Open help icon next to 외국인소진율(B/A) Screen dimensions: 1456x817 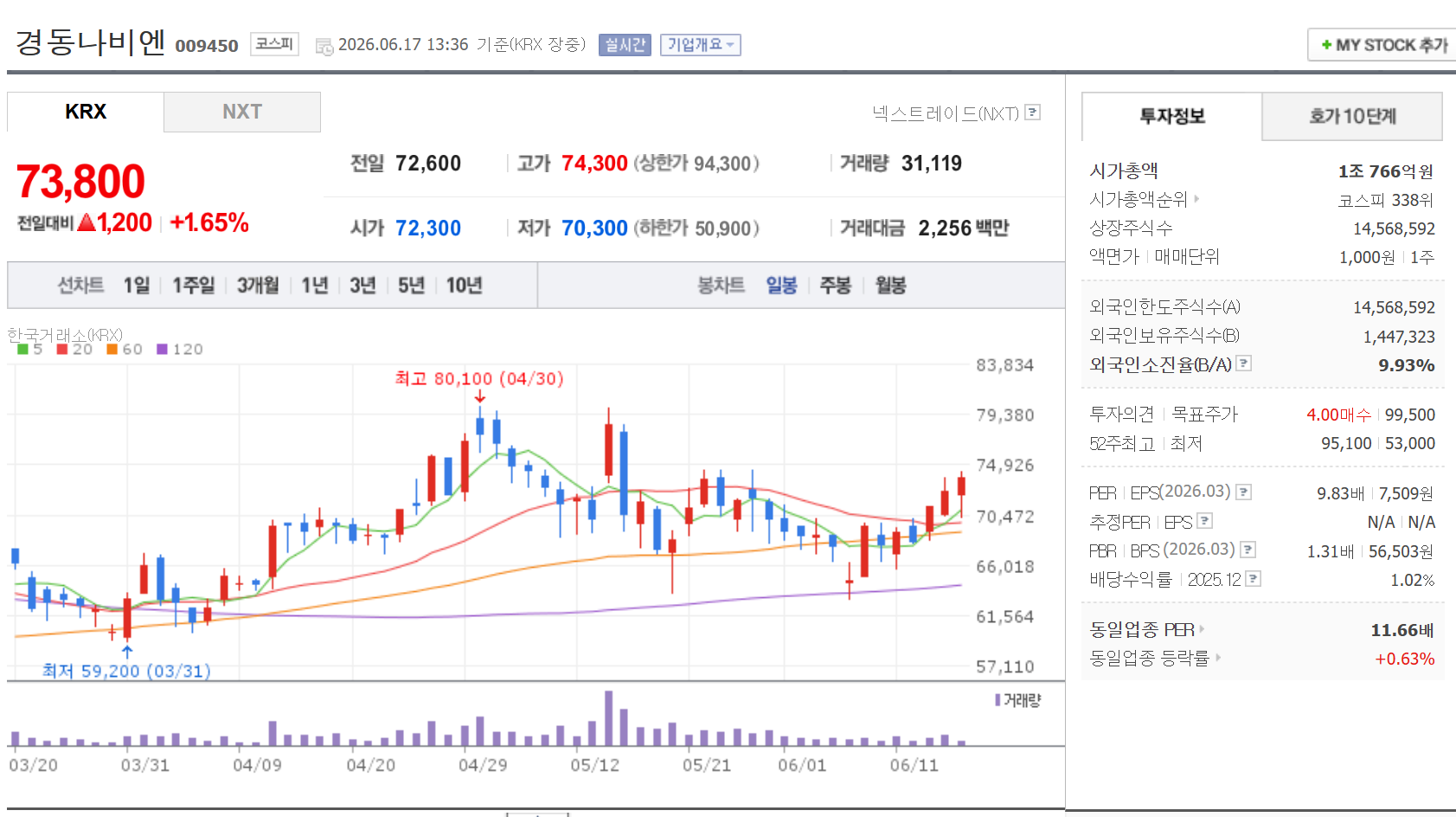click(x=1244, y=363)
